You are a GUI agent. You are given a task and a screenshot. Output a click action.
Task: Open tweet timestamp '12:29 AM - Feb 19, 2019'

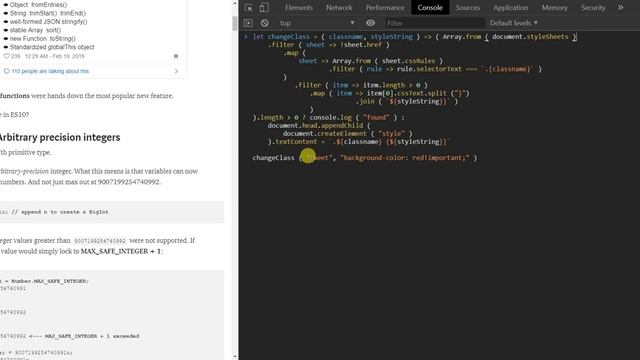click(54, 56)
